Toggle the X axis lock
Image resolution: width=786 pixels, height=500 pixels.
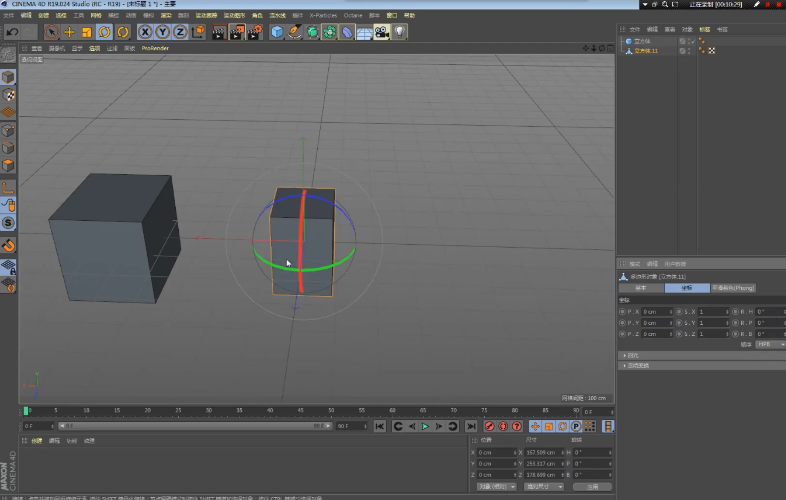[x=145, y=32]
